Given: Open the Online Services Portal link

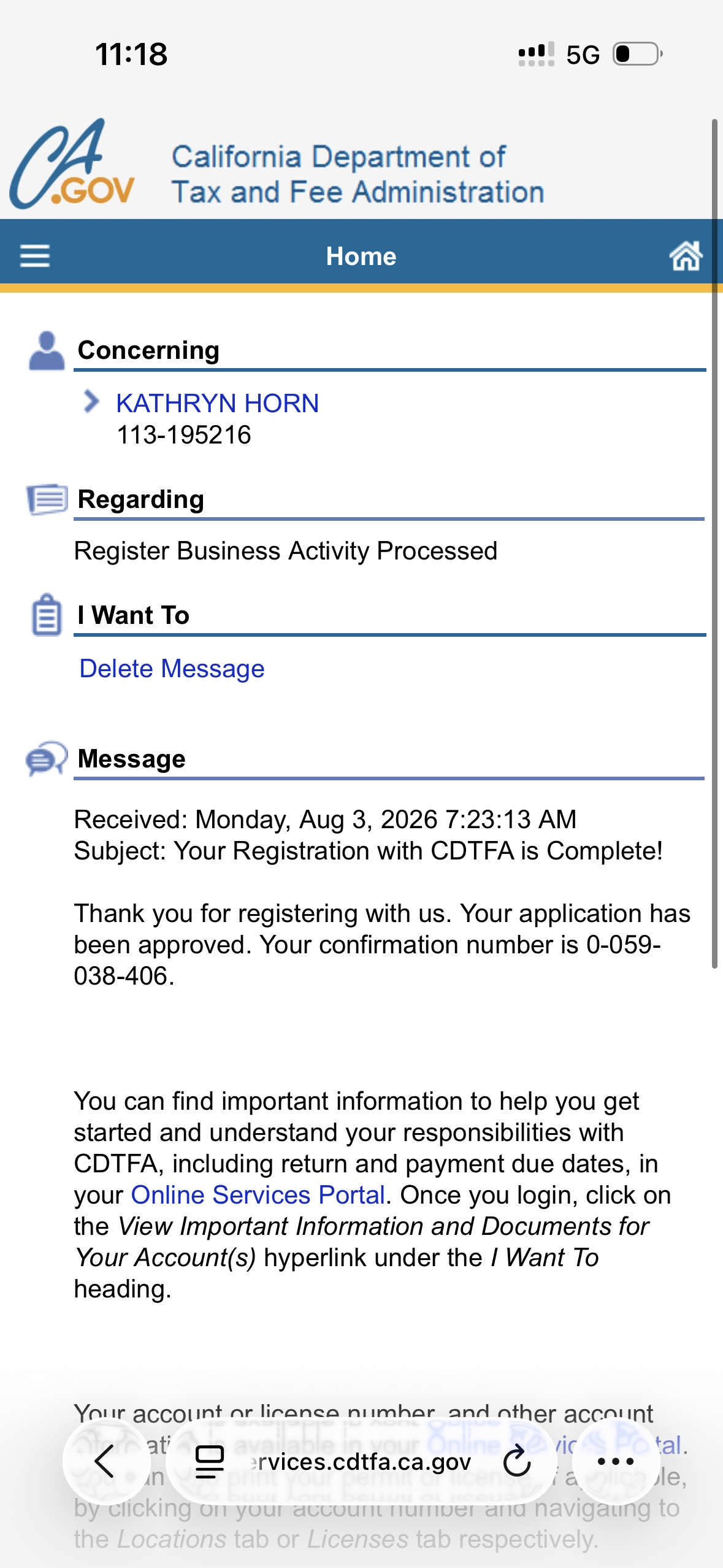Looking at the screenshot, I should click(x=258, y=1195).
